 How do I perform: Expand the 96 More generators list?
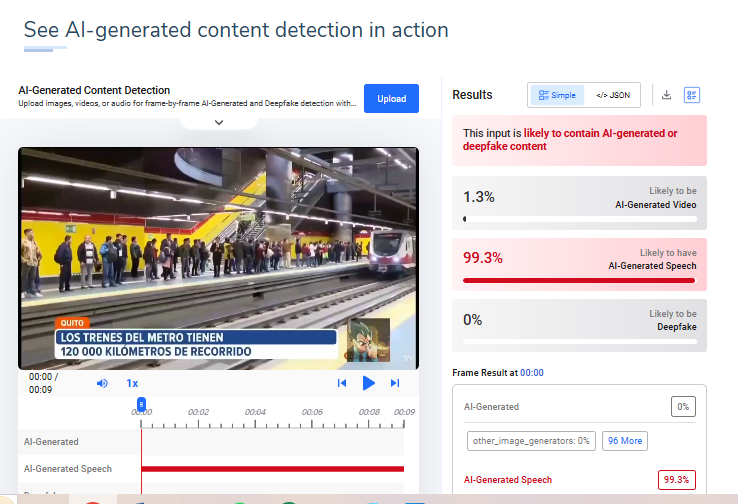[625, 440]
